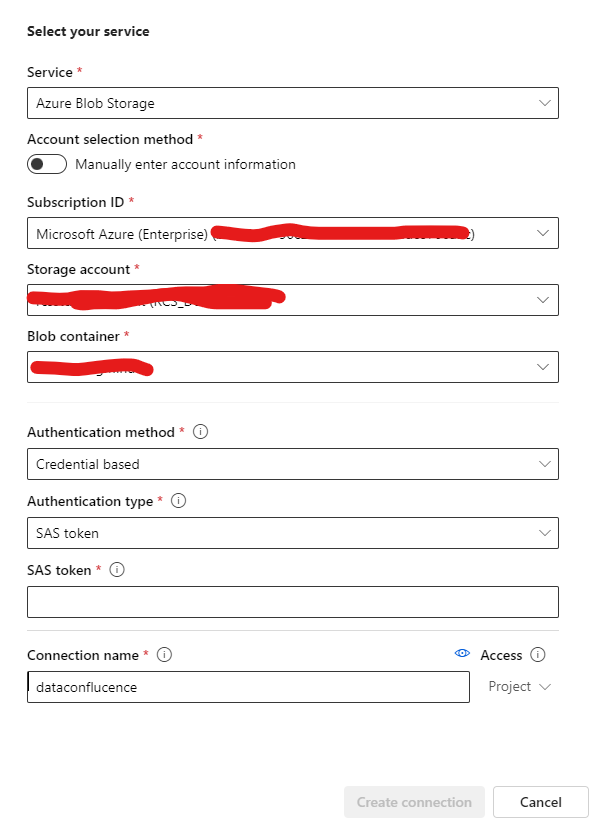Viewport: 602px width, 825px height.
Task: Open the Project access dropdown
Action: pyautogui.click(x=519, y=687)
